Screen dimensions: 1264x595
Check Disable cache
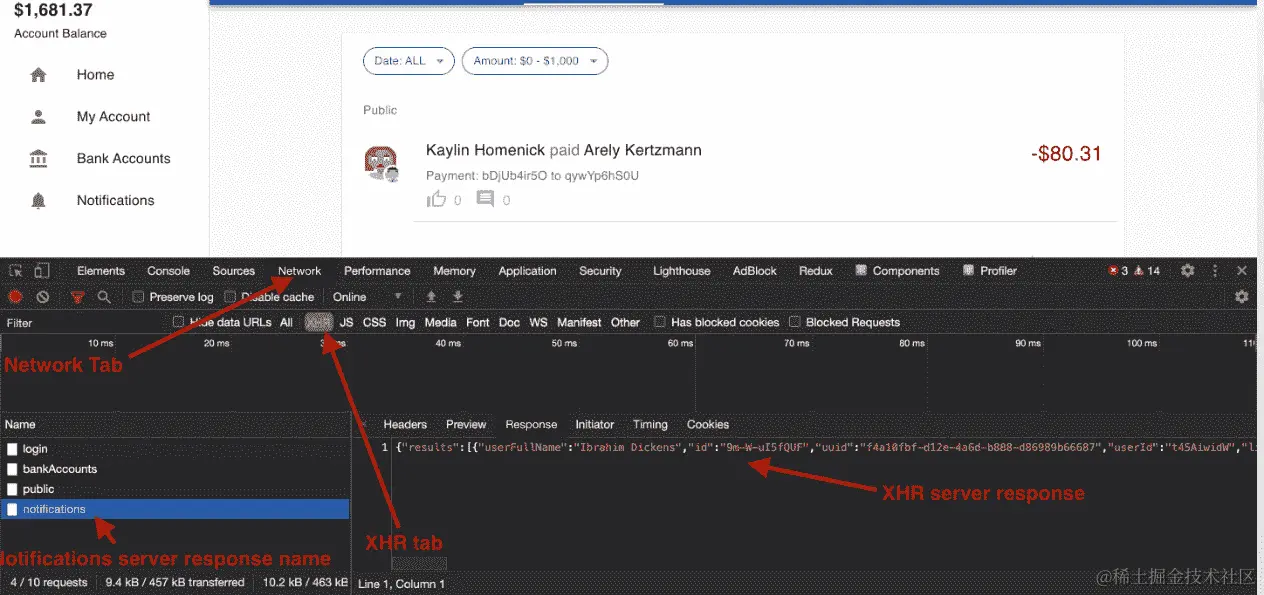231,297
